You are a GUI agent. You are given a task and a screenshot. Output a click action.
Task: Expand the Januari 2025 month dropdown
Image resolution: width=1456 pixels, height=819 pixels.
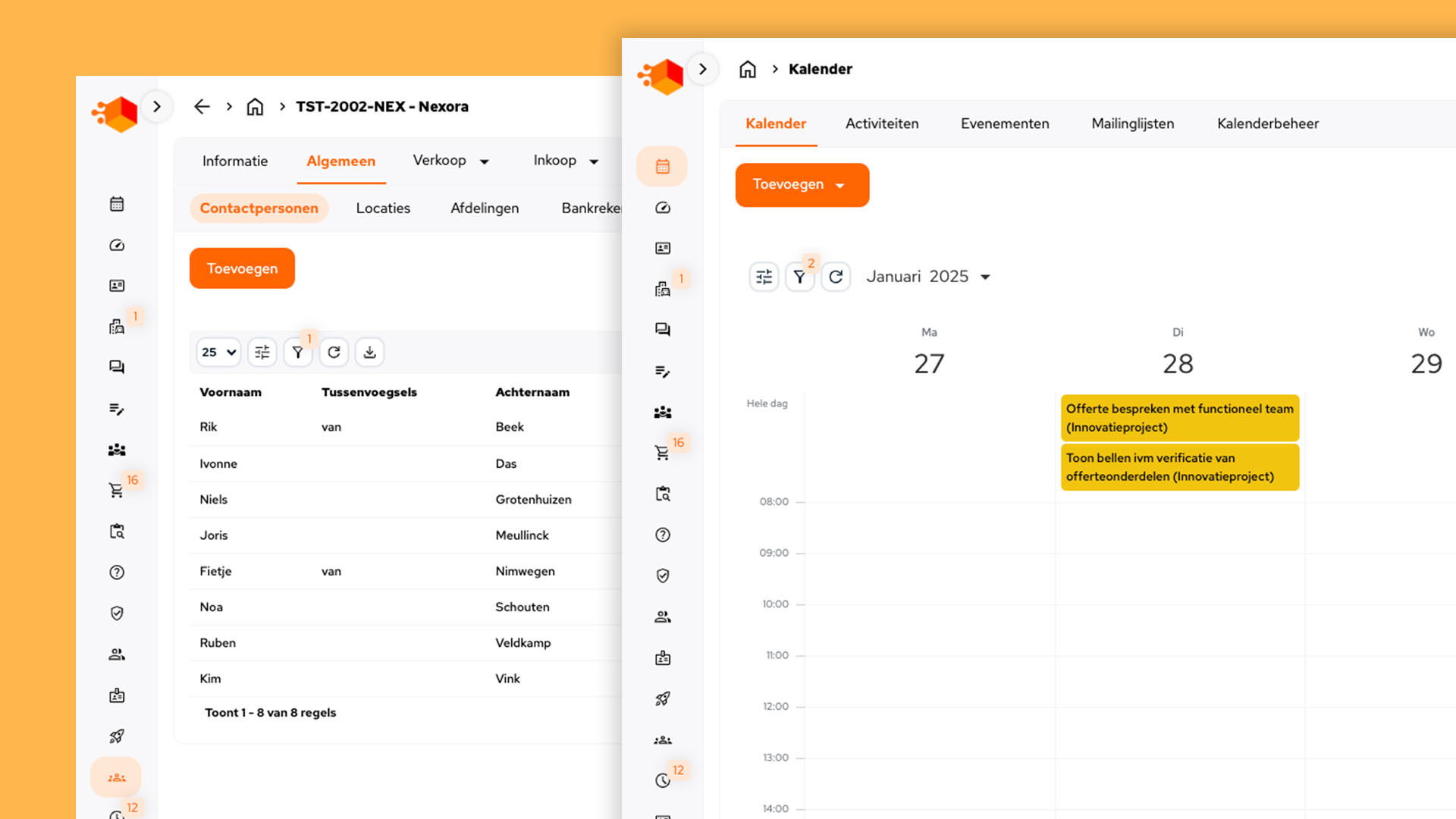coord(985,278)
